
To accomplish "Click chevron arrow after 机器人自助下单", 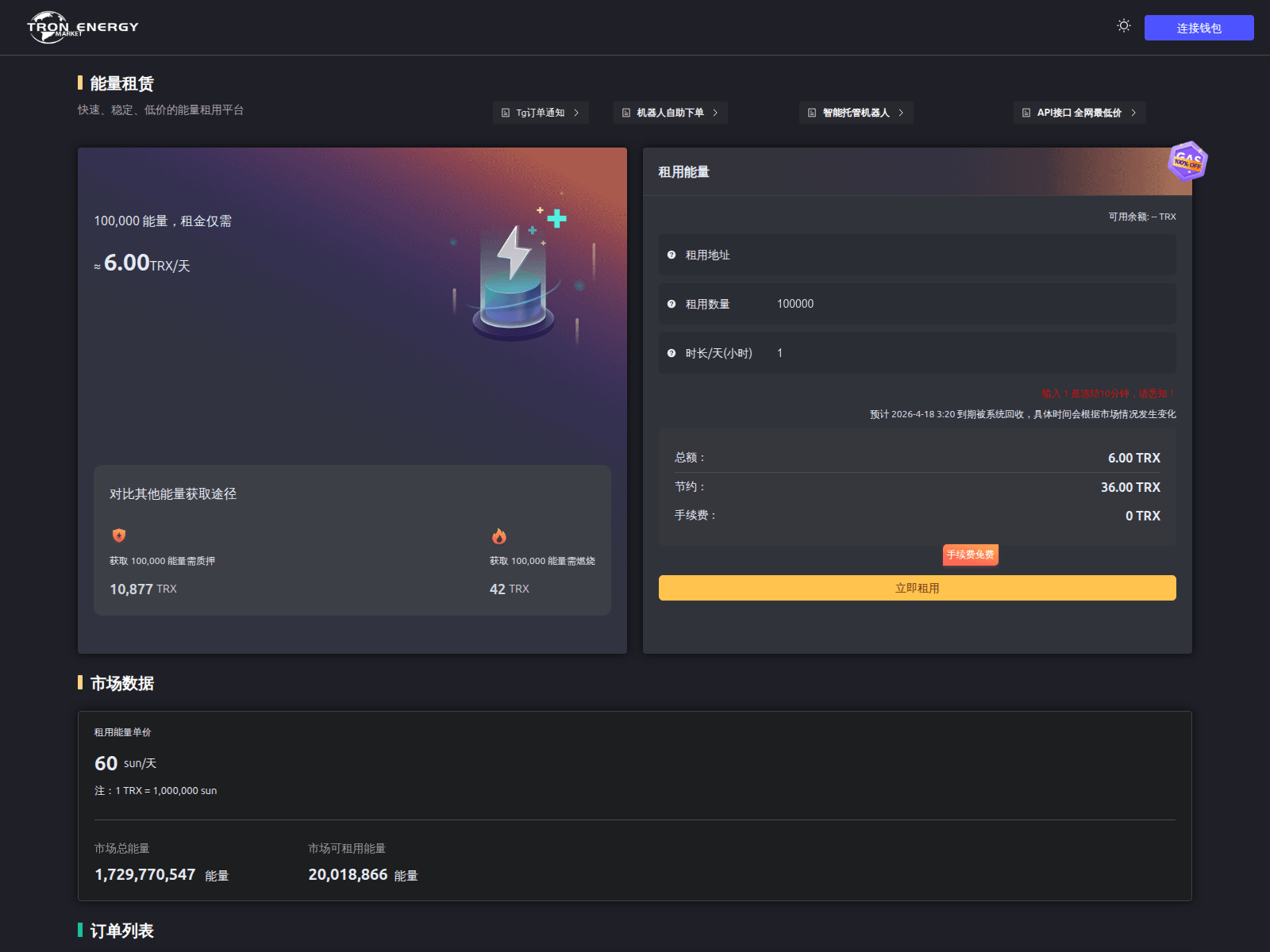I will [x=715, y=113].
